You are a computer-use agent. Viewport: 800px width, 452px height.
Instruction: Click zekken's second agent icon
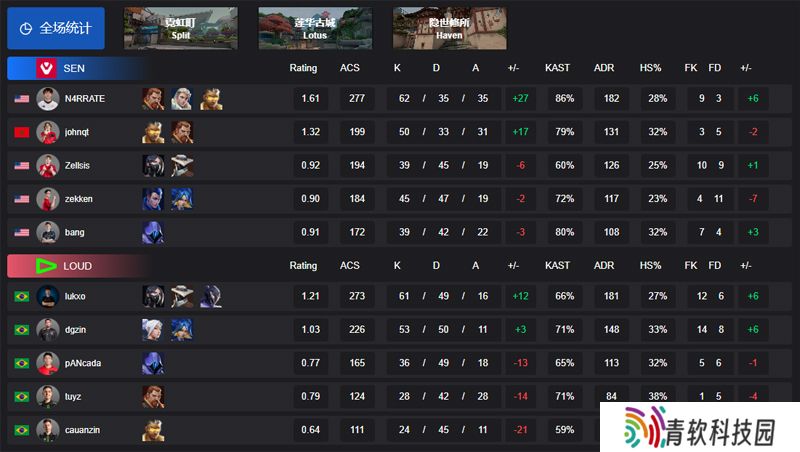click(182, 199)
